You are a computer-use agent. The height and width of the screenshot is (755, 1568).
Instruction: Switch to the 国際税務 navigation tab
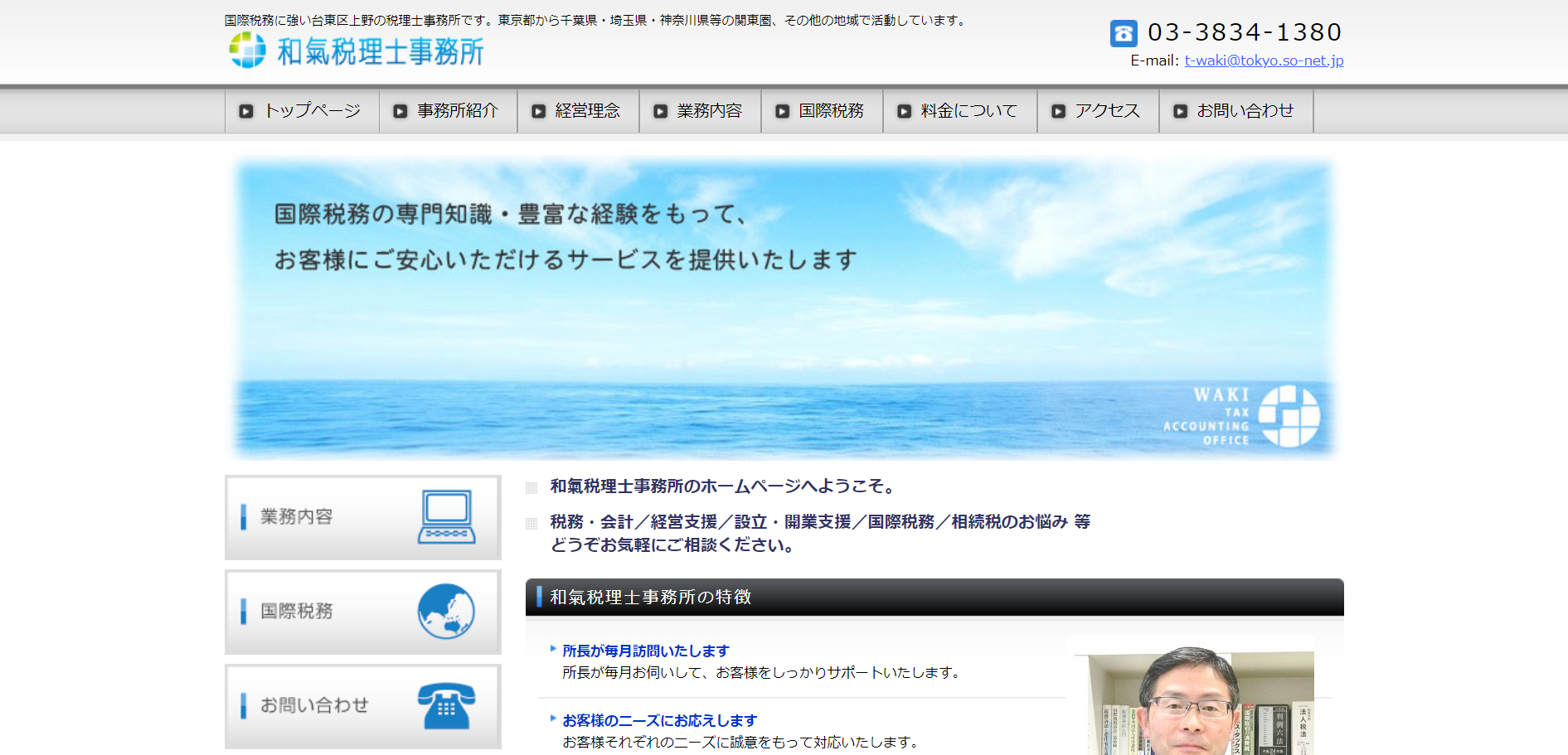click(832, 110)
